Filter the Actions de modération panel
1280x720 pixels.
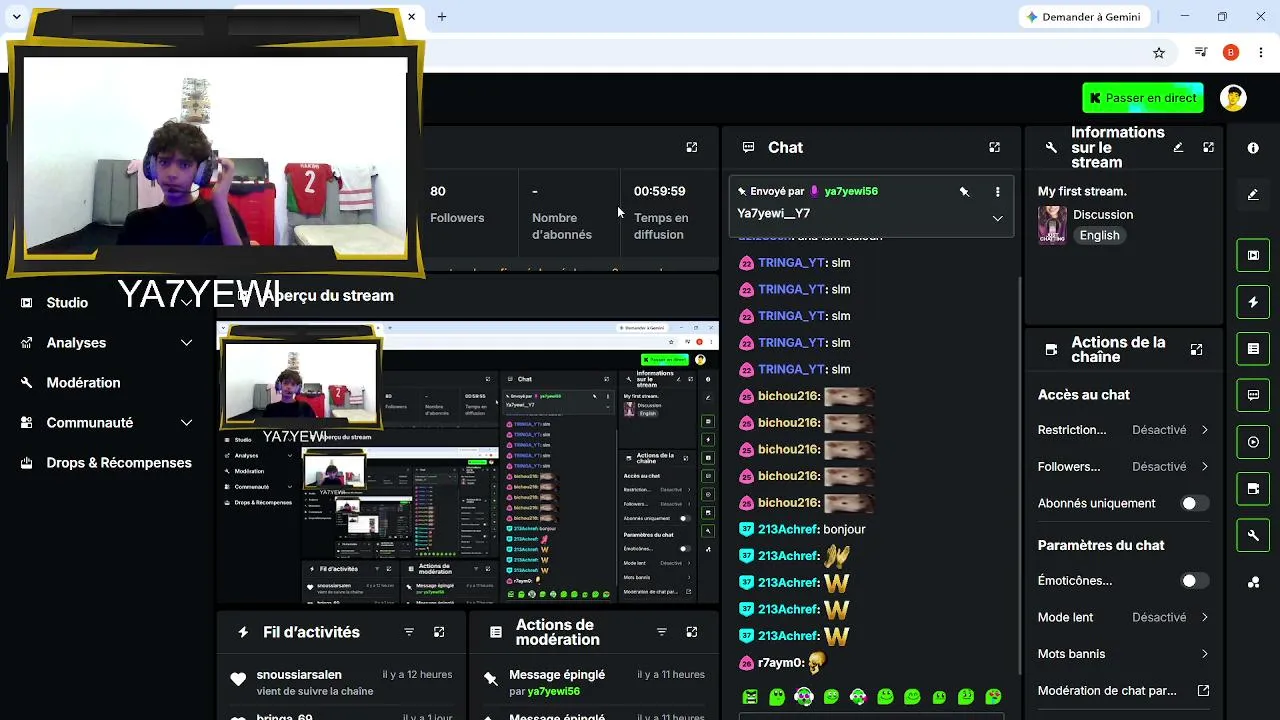661,632
